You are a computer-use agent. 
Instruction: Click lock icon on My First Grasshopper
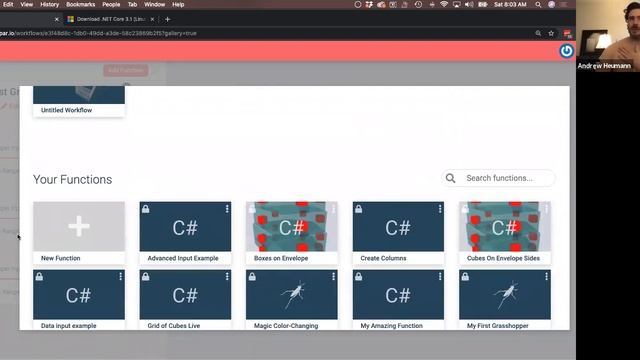(x=465, y=277)
